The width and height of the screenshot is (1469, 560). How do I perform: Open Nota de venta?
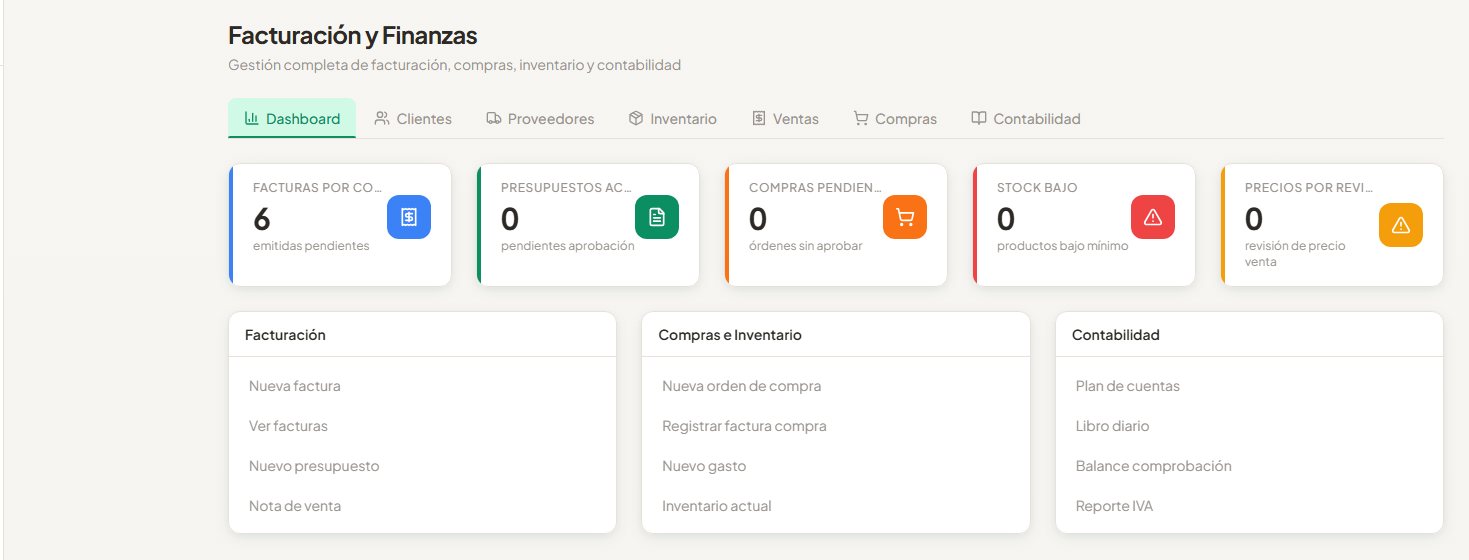(295, 506)
